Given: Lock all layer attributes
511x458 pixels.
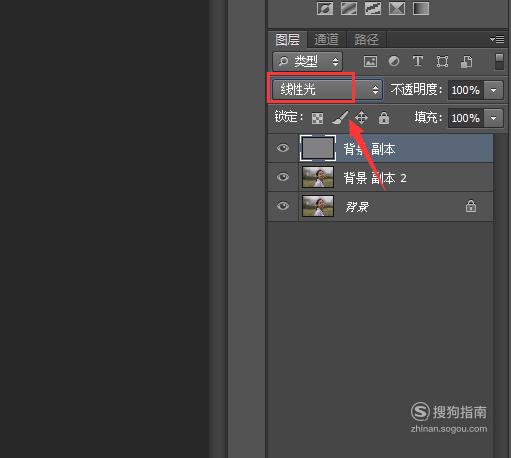Looking at the screenshot, I should click(x=384, y=118).
